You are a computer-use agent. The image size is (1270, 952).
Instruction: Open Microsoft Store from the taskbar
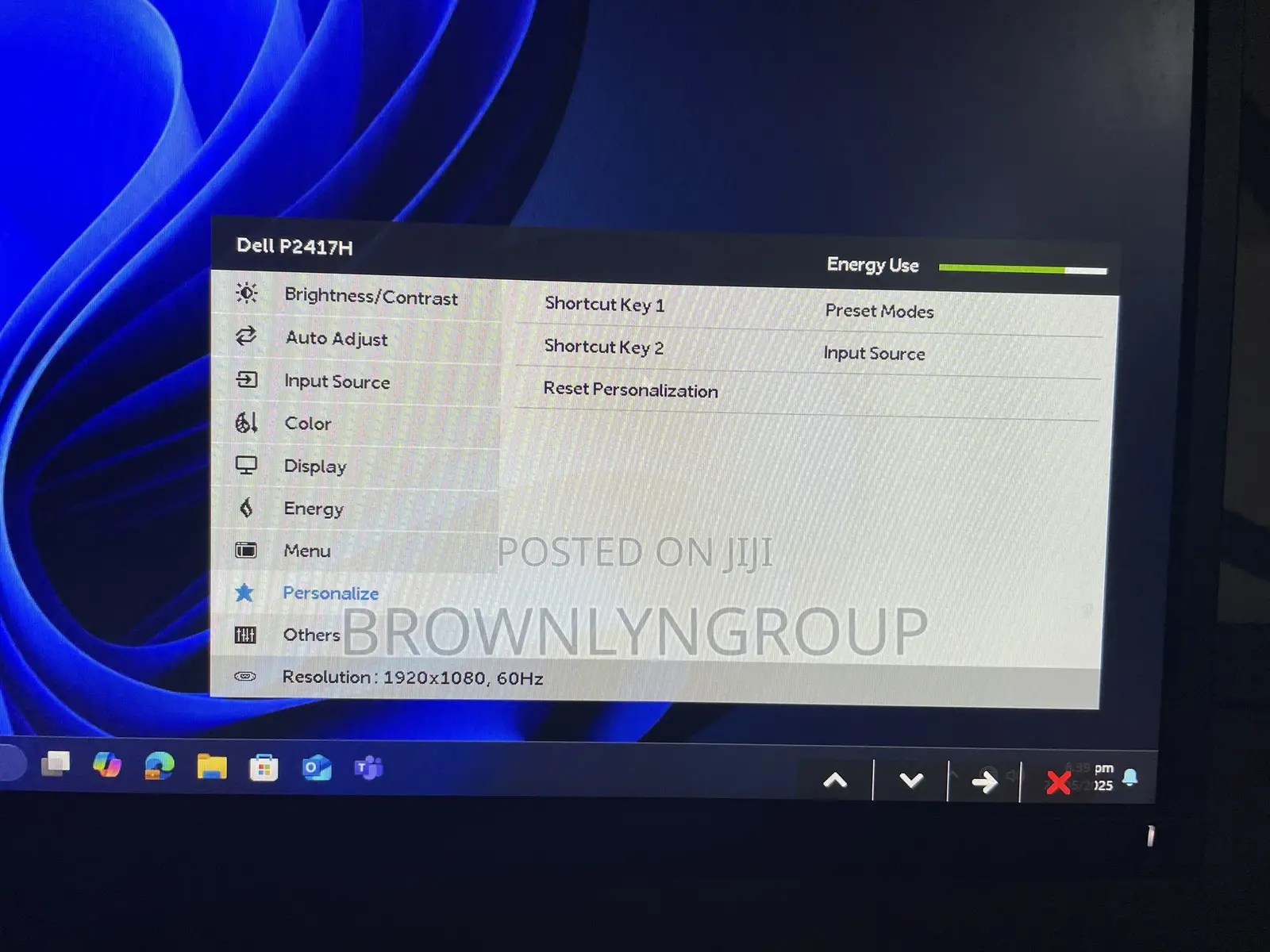point(264,768)
